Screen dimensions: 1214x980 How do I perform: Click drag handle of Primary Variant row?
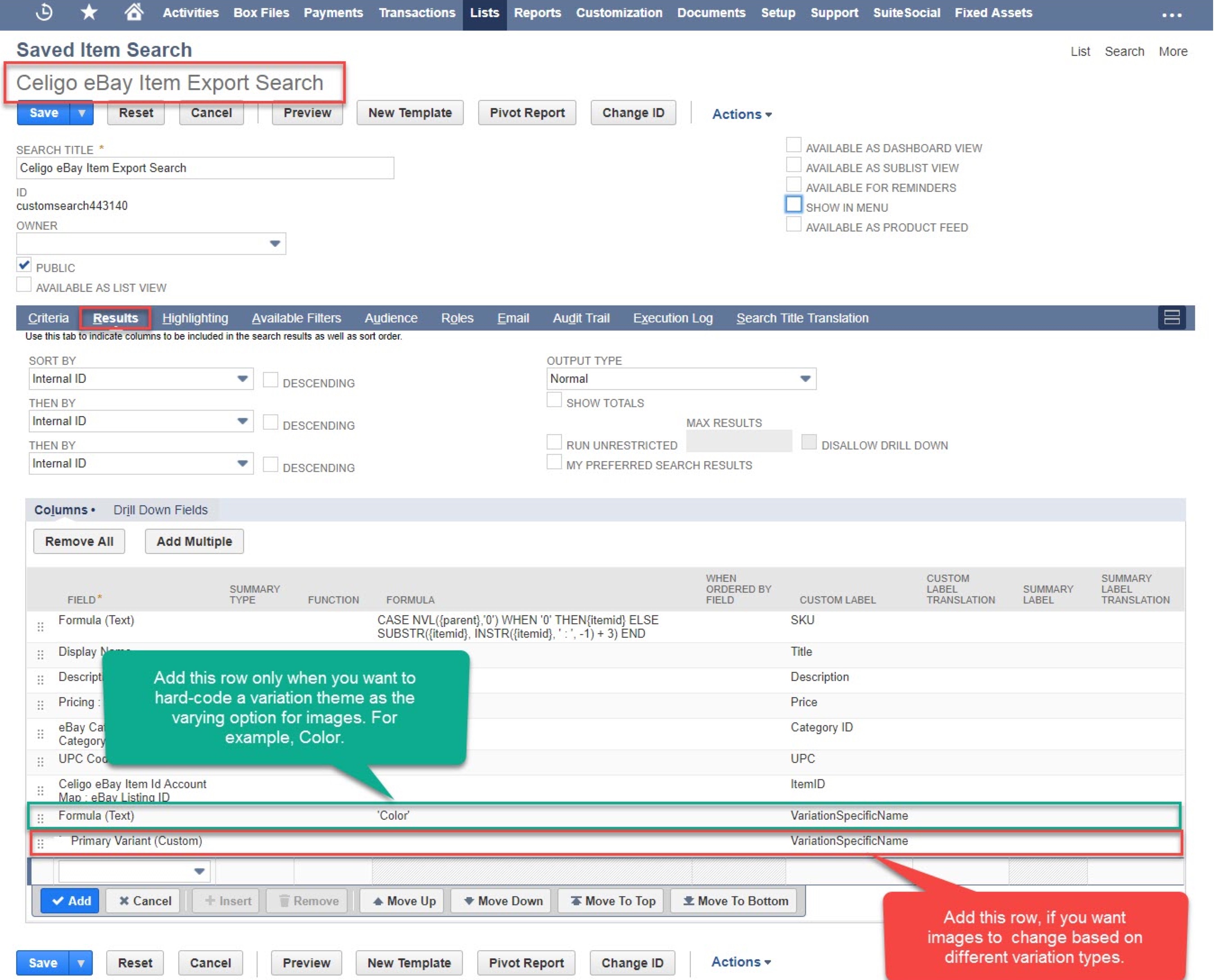coord(40,844)
